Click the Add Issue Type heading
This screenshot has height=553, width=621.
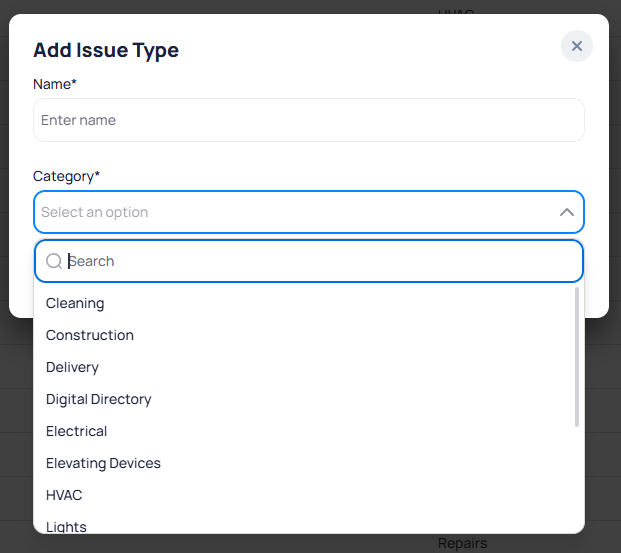click(x=106, y=50)
